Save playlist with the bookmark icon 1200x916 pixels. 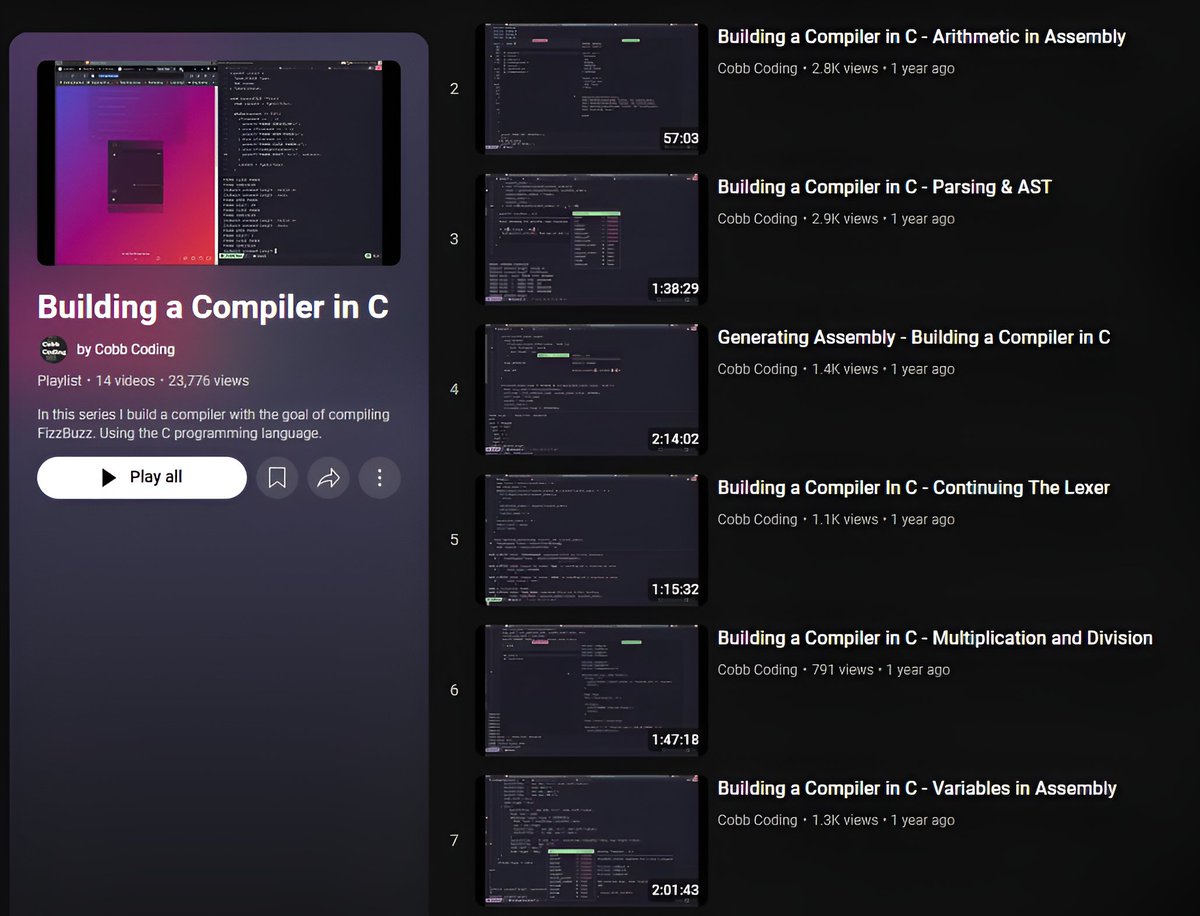click(277, 478)
